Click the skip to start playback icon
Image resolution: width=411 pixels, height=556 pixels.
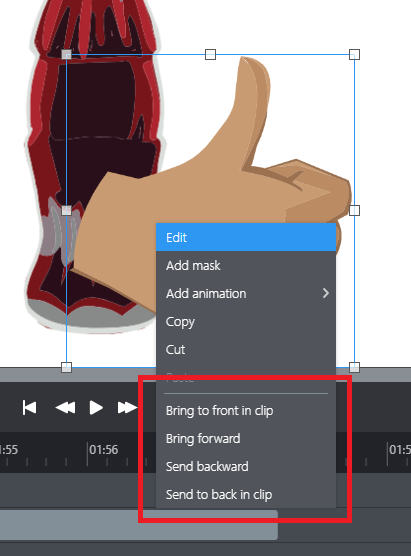click(29, 407)
